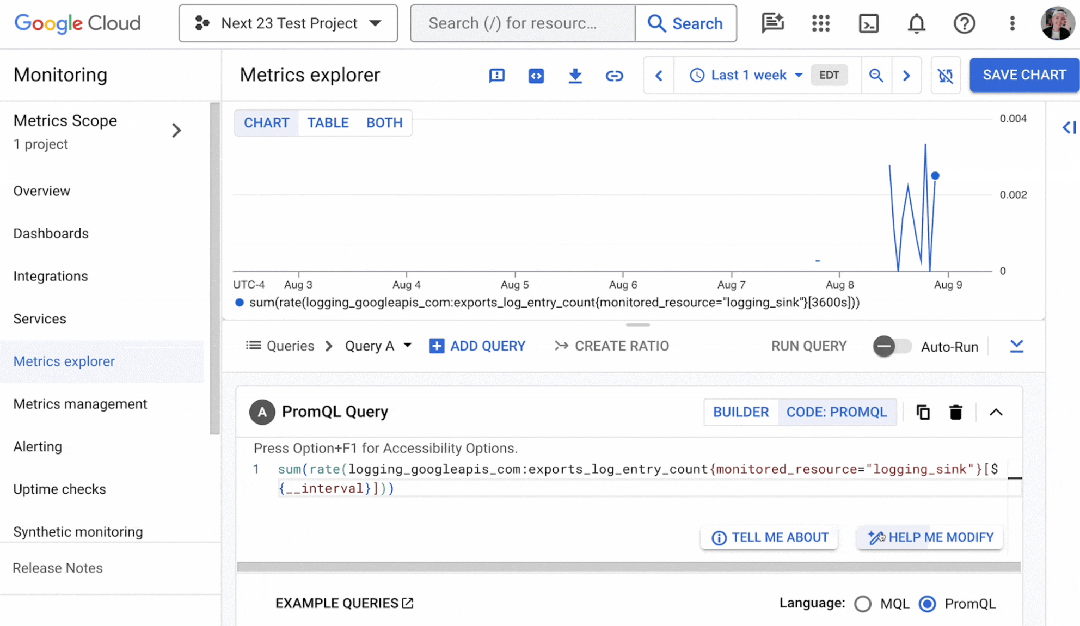
Task: Toggle the Auto-Run switch
Action: pos(892,346)
